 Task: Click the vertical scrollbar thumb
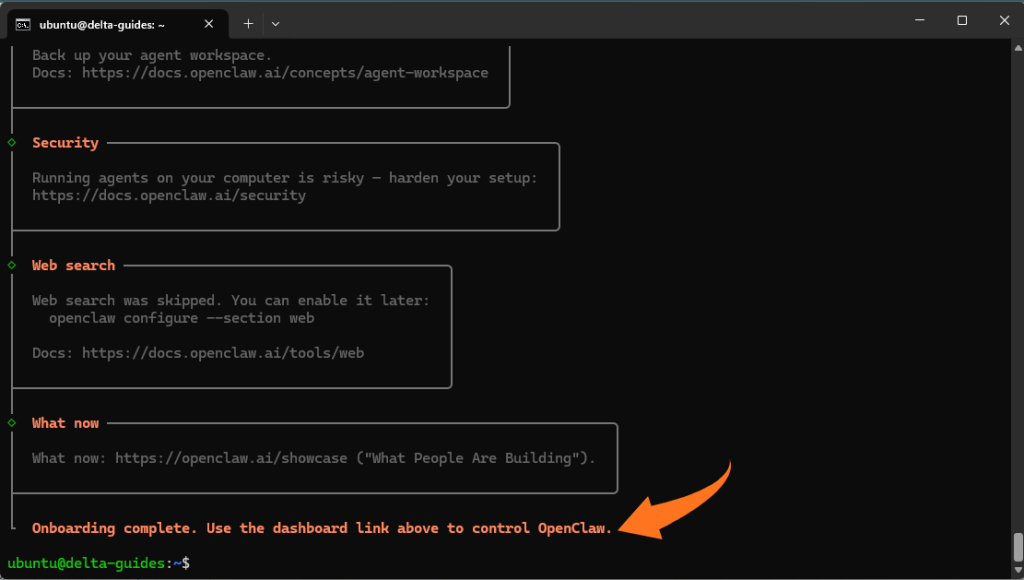(1017, 547)
